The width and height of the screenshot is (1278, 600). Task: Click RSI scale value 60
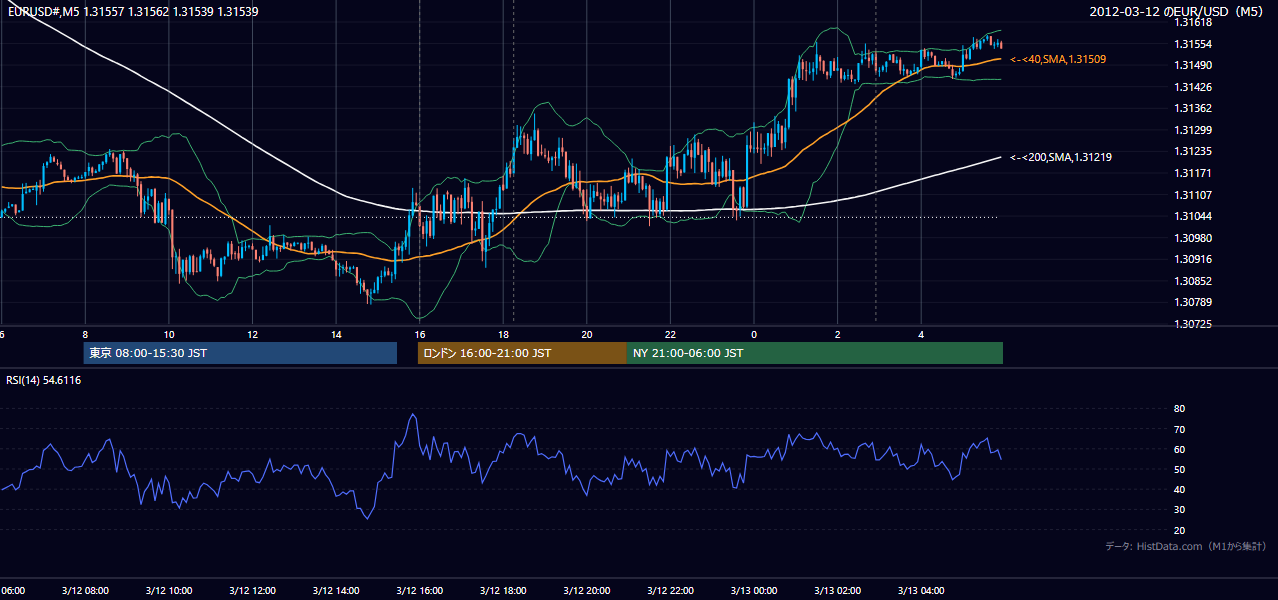[1179, 449]
